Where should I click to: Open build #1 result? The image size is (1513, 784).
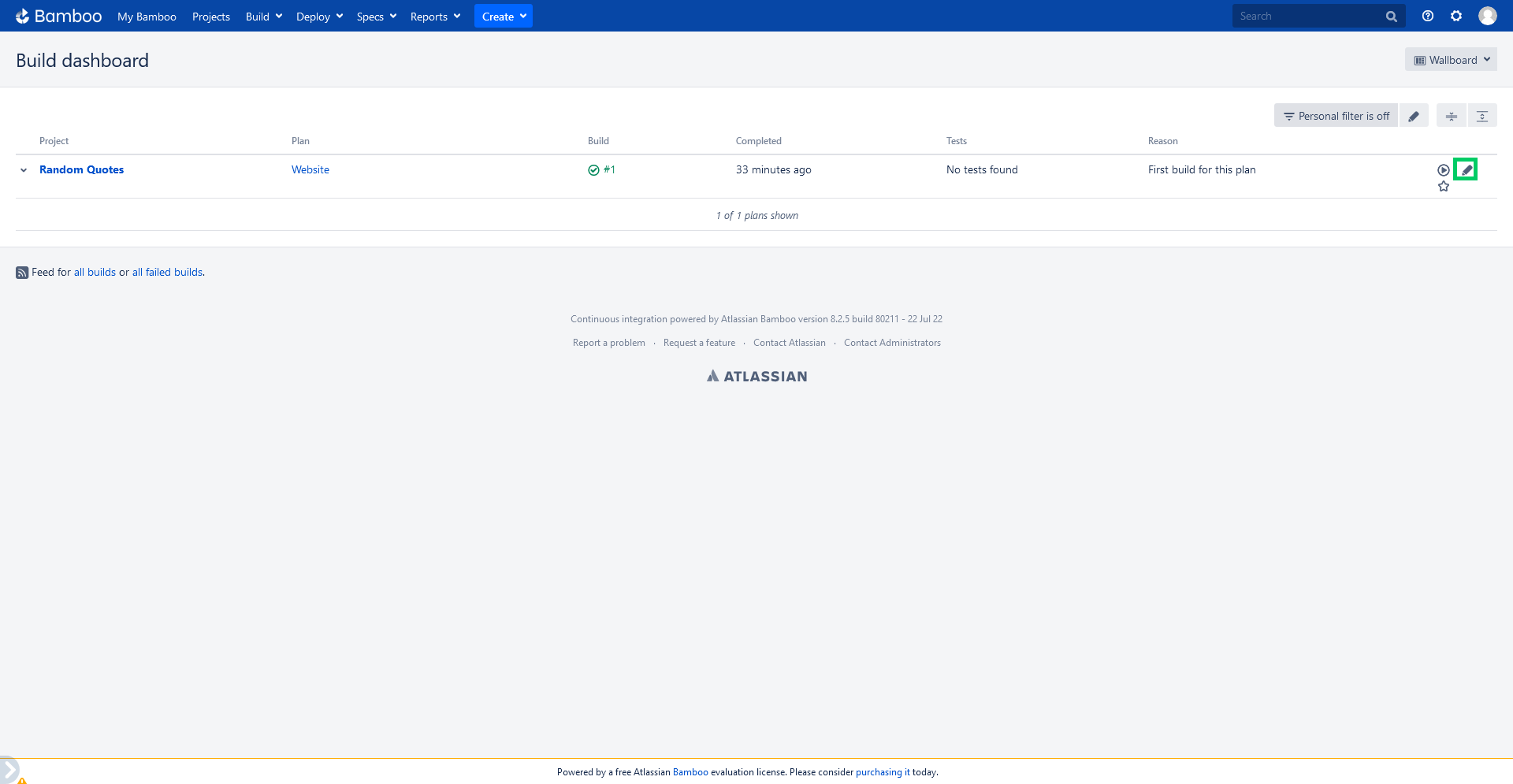coord(609,169)
